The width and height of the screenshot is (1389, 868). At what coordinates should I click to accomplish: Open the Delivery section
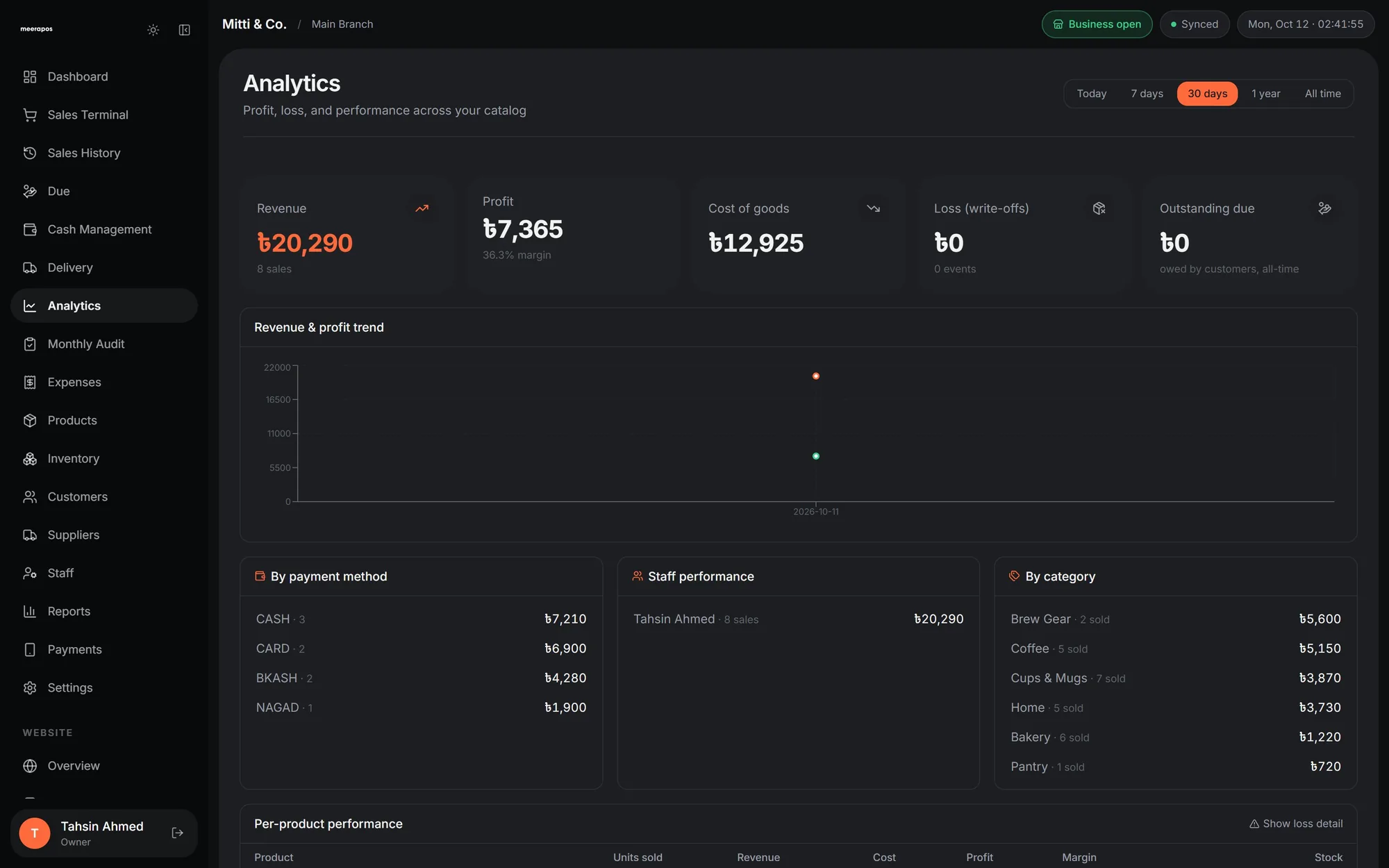pyautogui.click(x=104, y=267)
